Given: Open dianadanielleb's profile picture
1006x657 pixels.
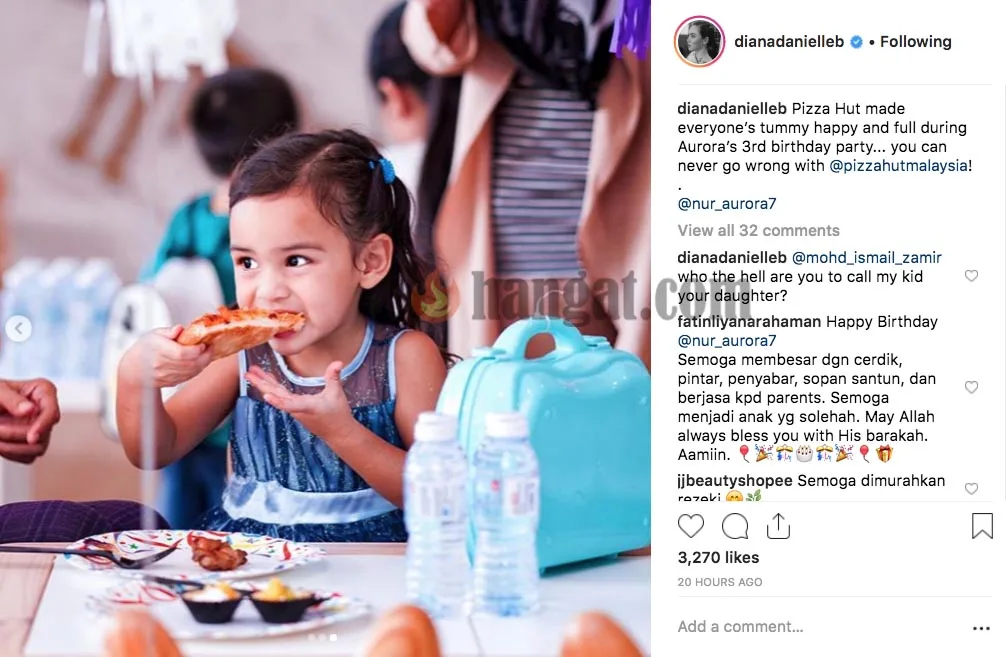Looking at the screenshot, I should 699,42.
